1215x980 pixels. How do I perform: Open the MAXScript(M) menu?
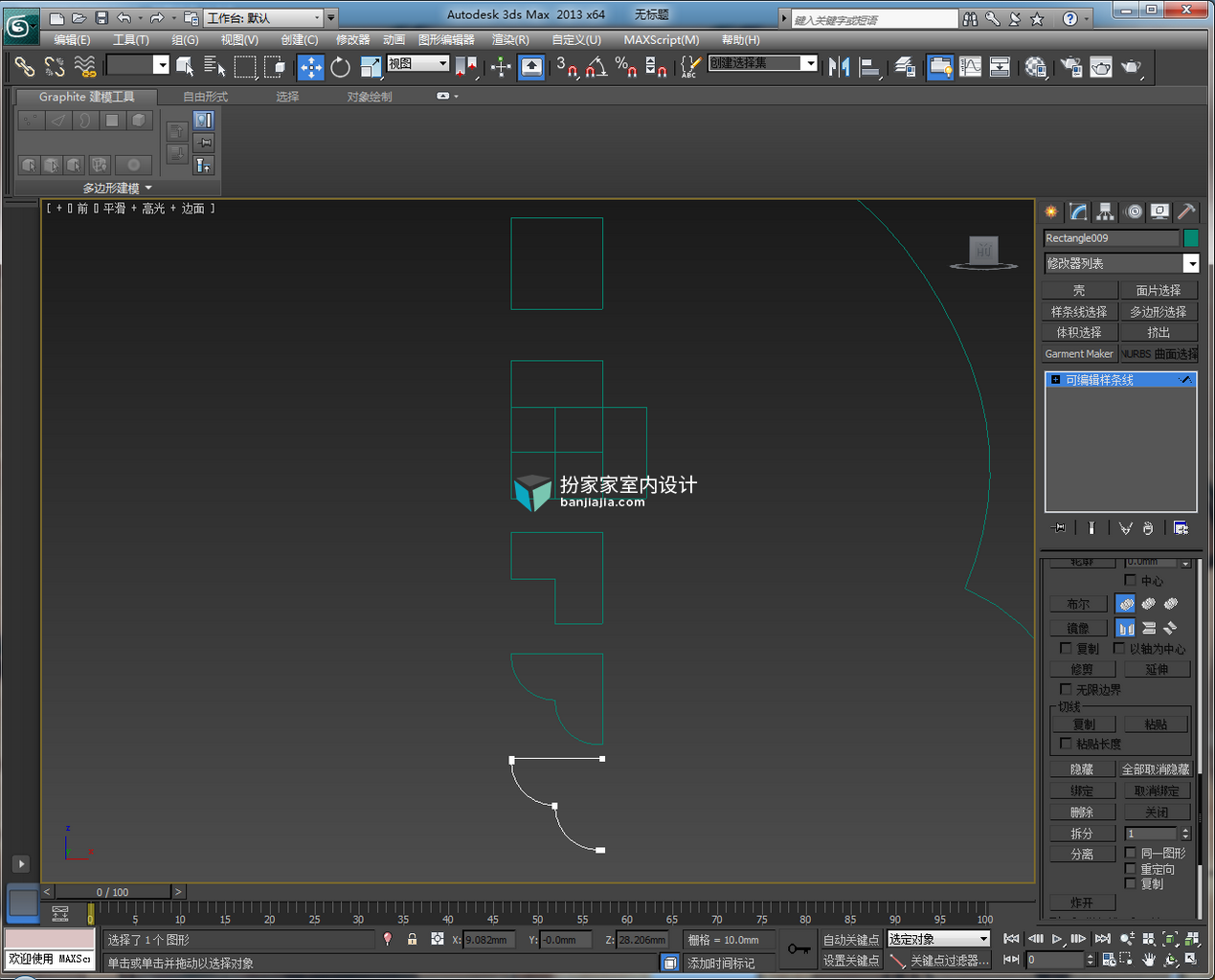tap(662, 39)
